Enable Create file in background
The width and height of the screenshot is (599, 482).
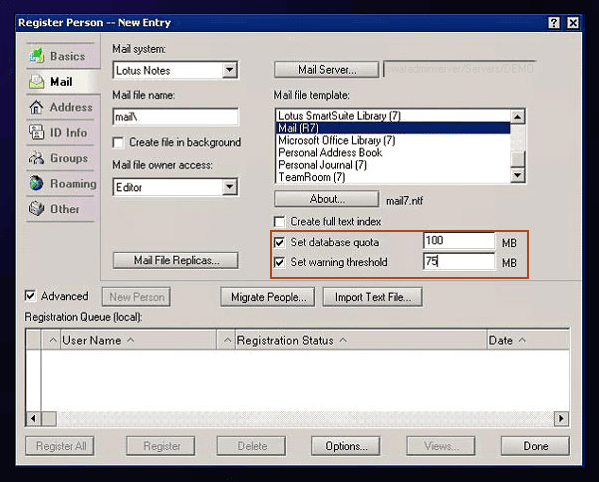pos(118,142)
